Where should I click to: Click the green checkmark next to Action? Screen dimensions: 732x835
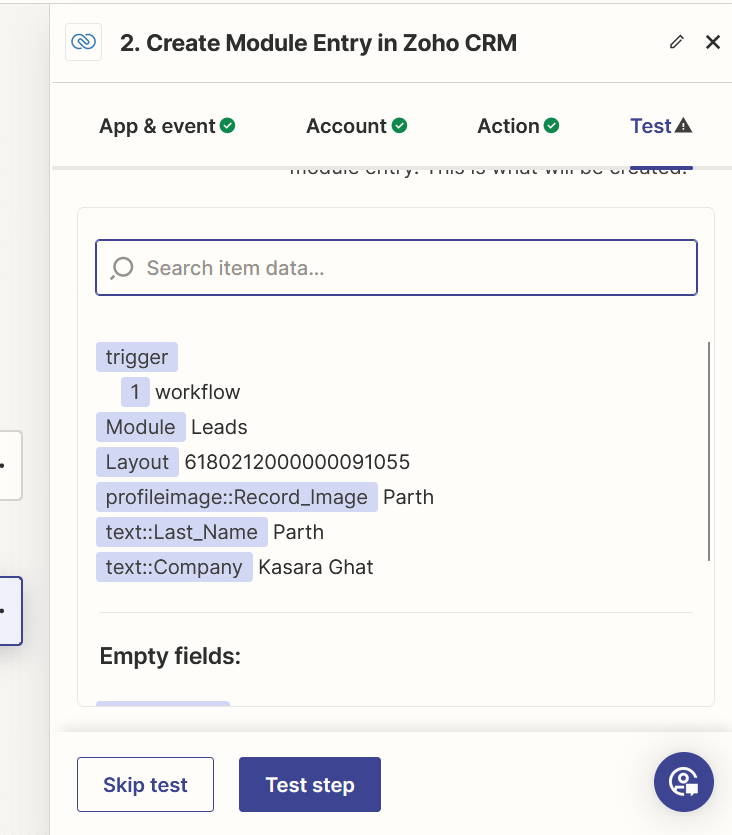(x=551, y=126)
